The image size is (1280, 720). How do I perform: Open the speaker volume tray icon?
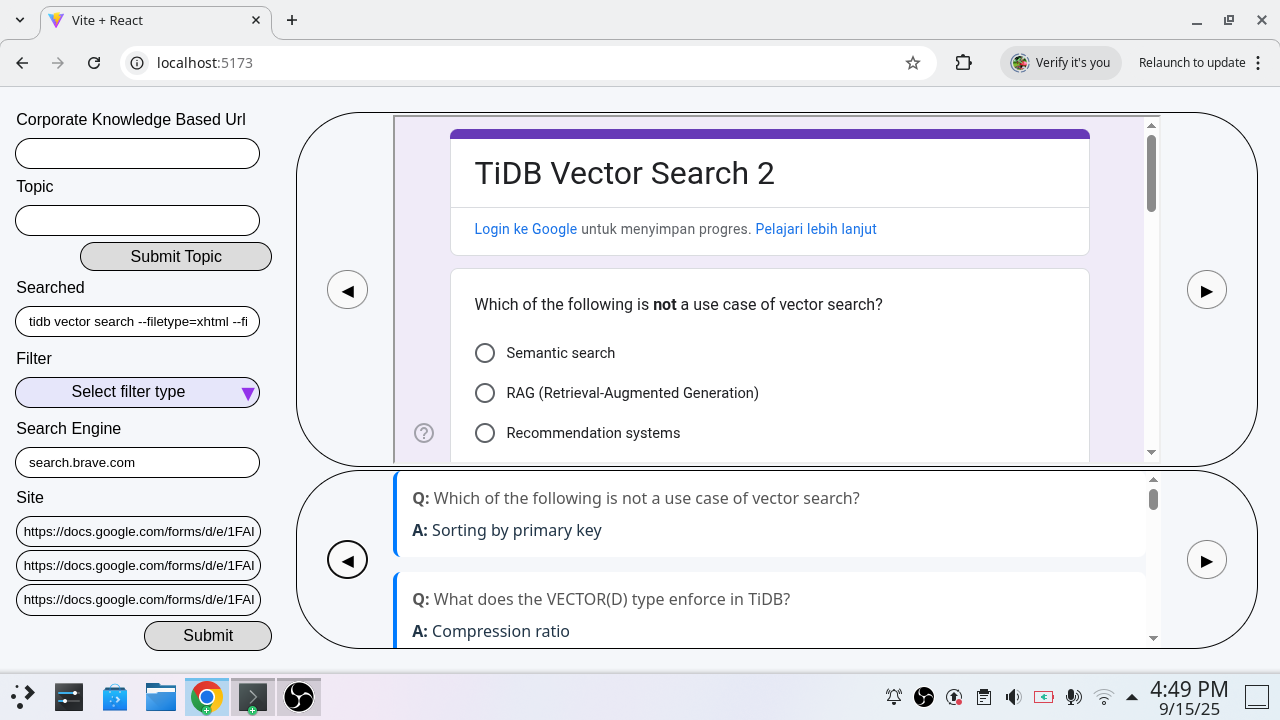click(x=1013, y=697)
